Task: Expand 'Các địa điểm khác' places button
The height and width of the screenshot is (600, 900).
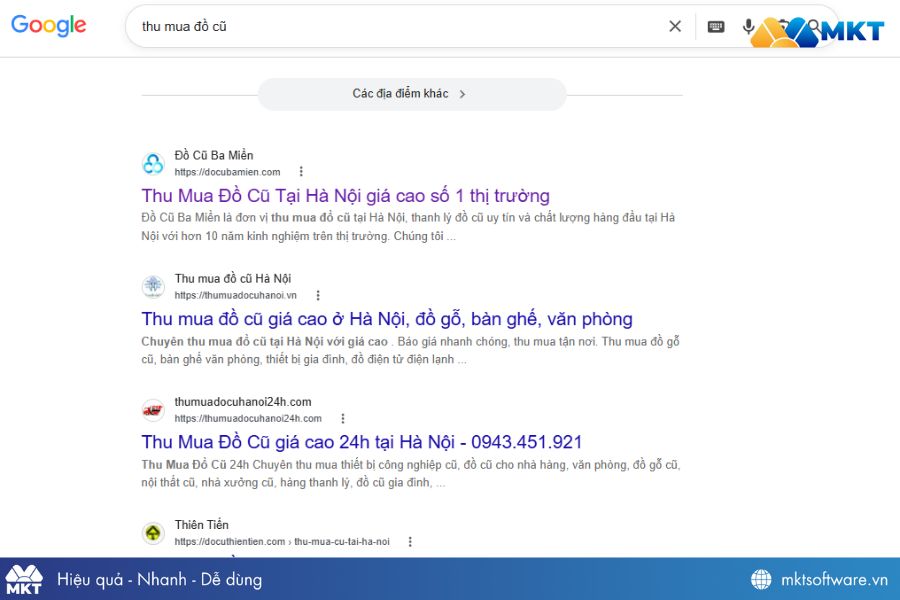Action: [412, 94]
